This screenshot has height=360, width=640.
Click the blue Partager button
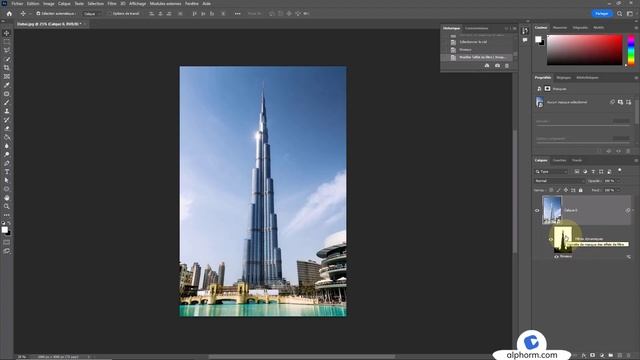[602, 13]
